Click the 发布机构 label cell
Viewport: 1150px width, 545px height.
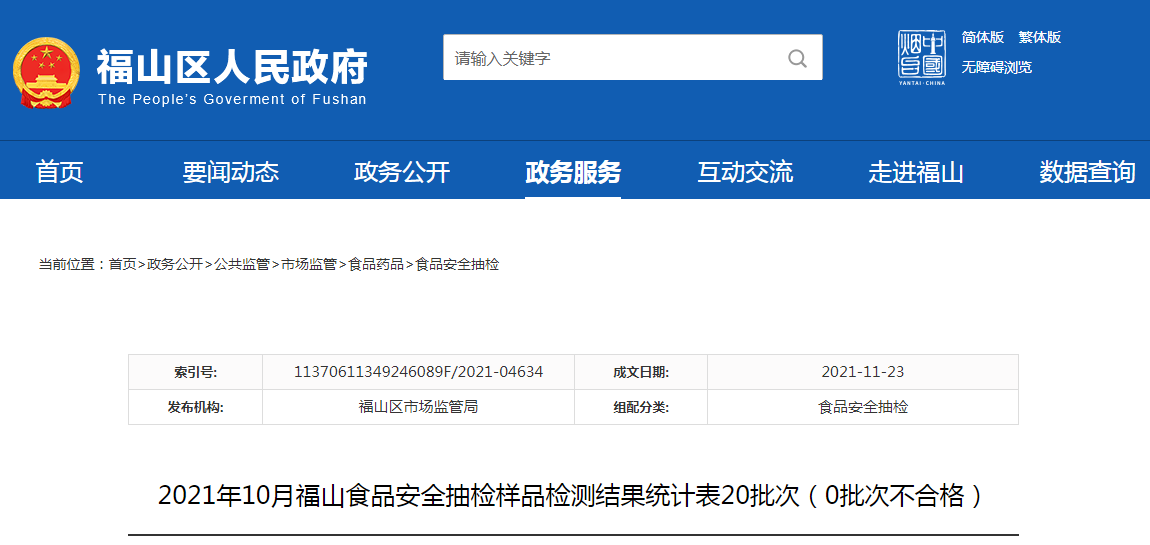point(196,406)
